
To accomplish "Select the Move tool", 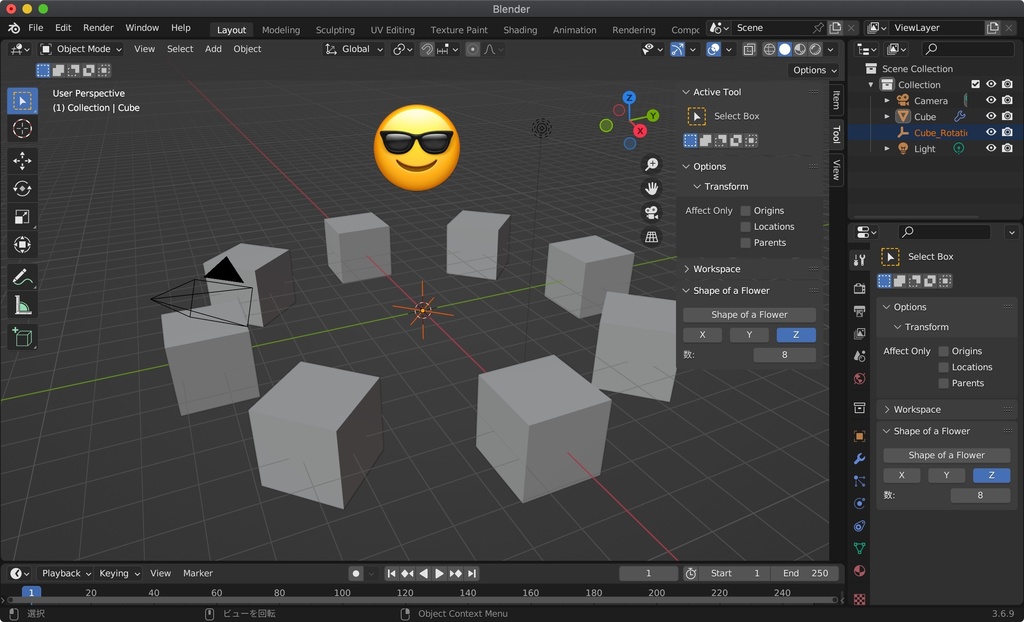I will (x=22, y=160).
